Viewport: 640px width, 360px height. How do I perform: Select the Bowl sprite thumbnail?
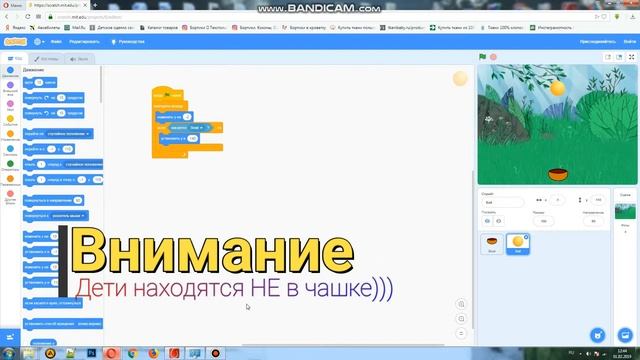click(x=492, y=244)
